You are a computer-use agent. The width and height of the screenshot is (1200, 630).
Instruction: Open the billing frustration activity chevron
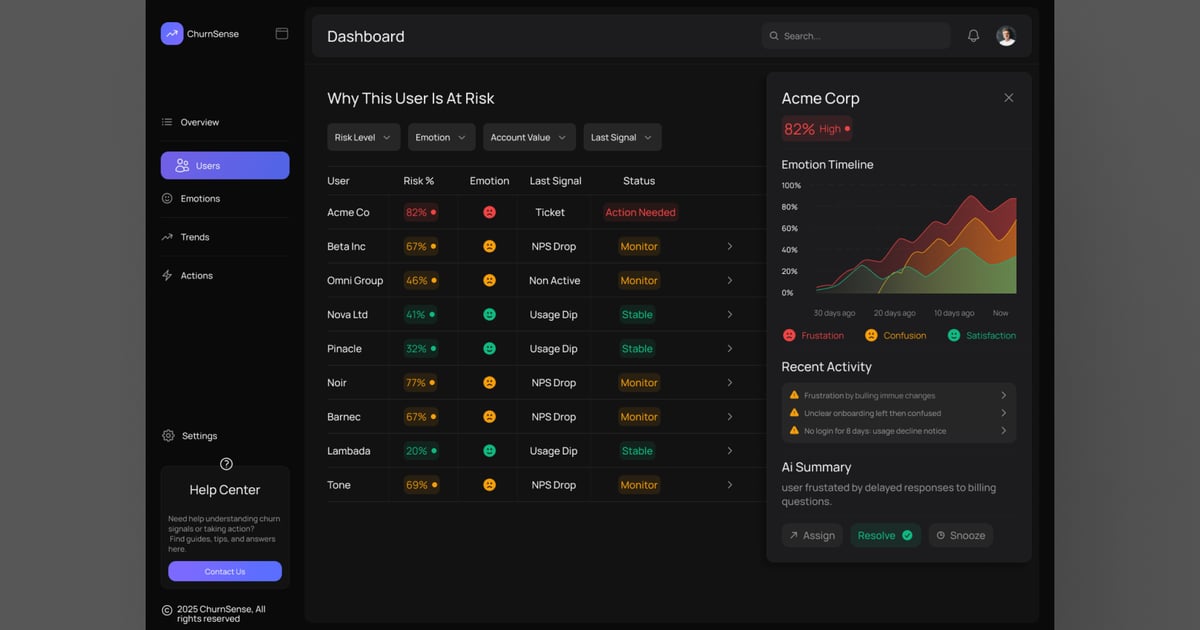[x=1004, y=395]
